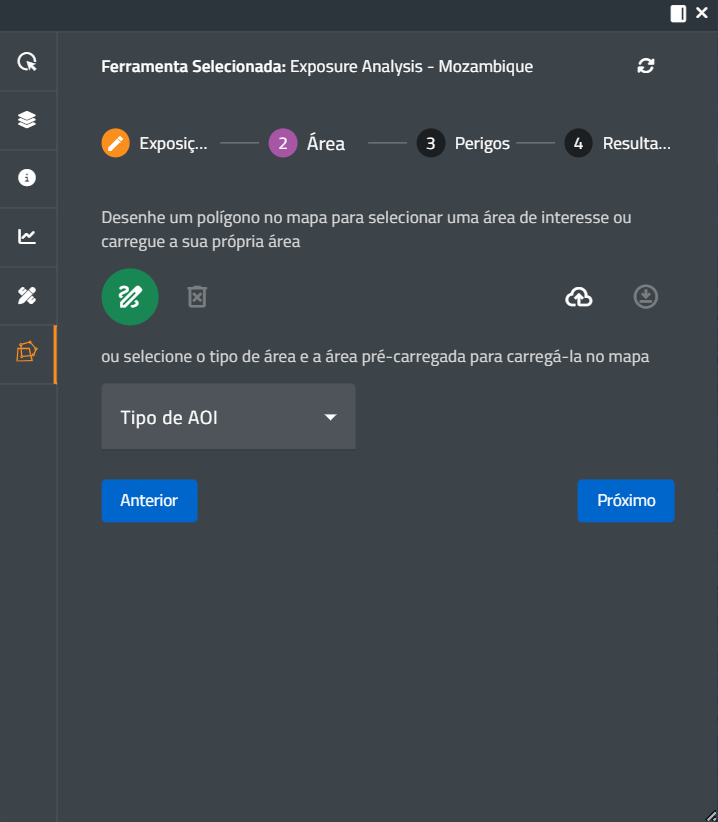Screen dimensions: 718x822
Task: Go to the Exposição step
Action: pos(155,143)
